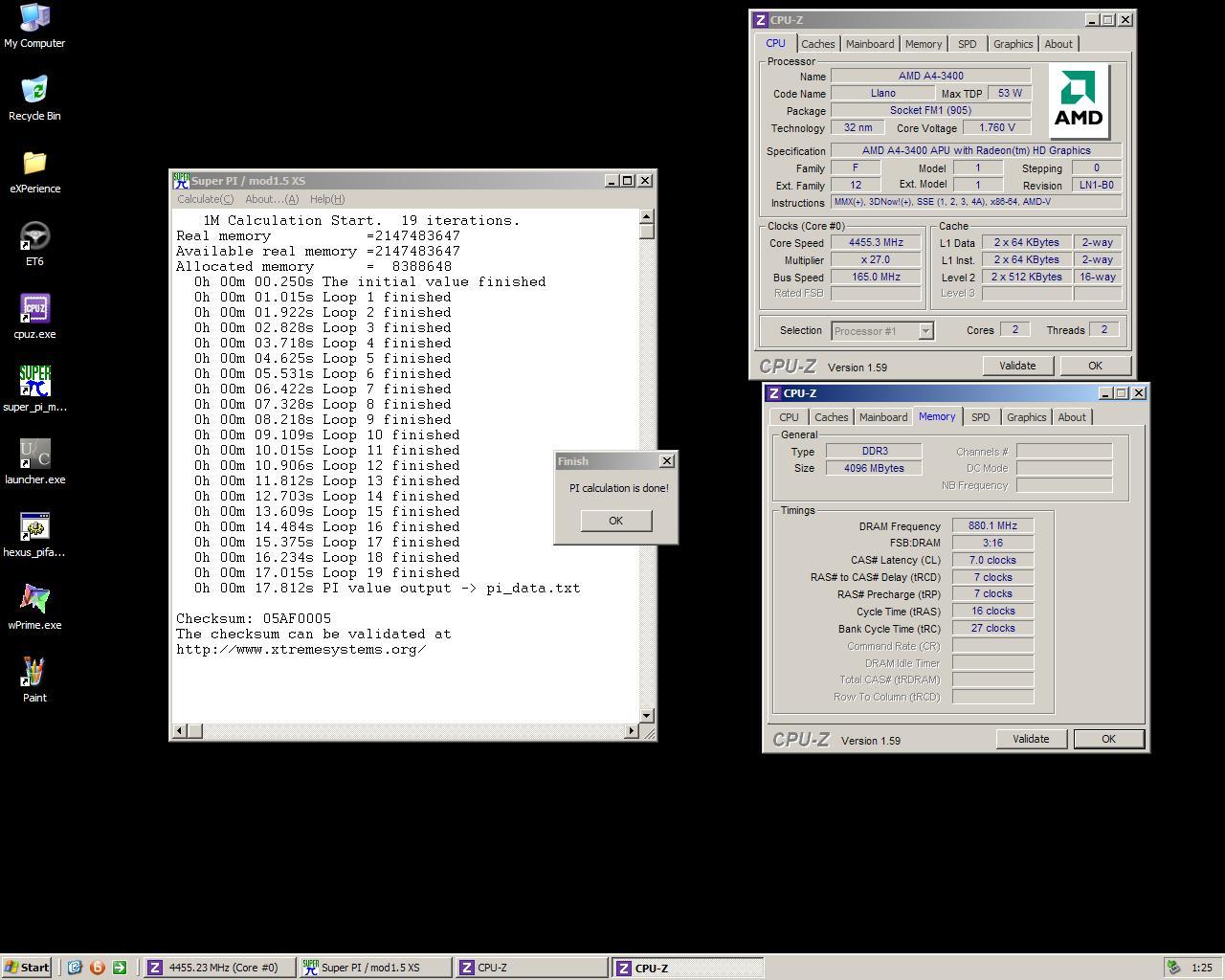Switch to Graphics tab in lower CPU-Z

[x=1026, y=417]
